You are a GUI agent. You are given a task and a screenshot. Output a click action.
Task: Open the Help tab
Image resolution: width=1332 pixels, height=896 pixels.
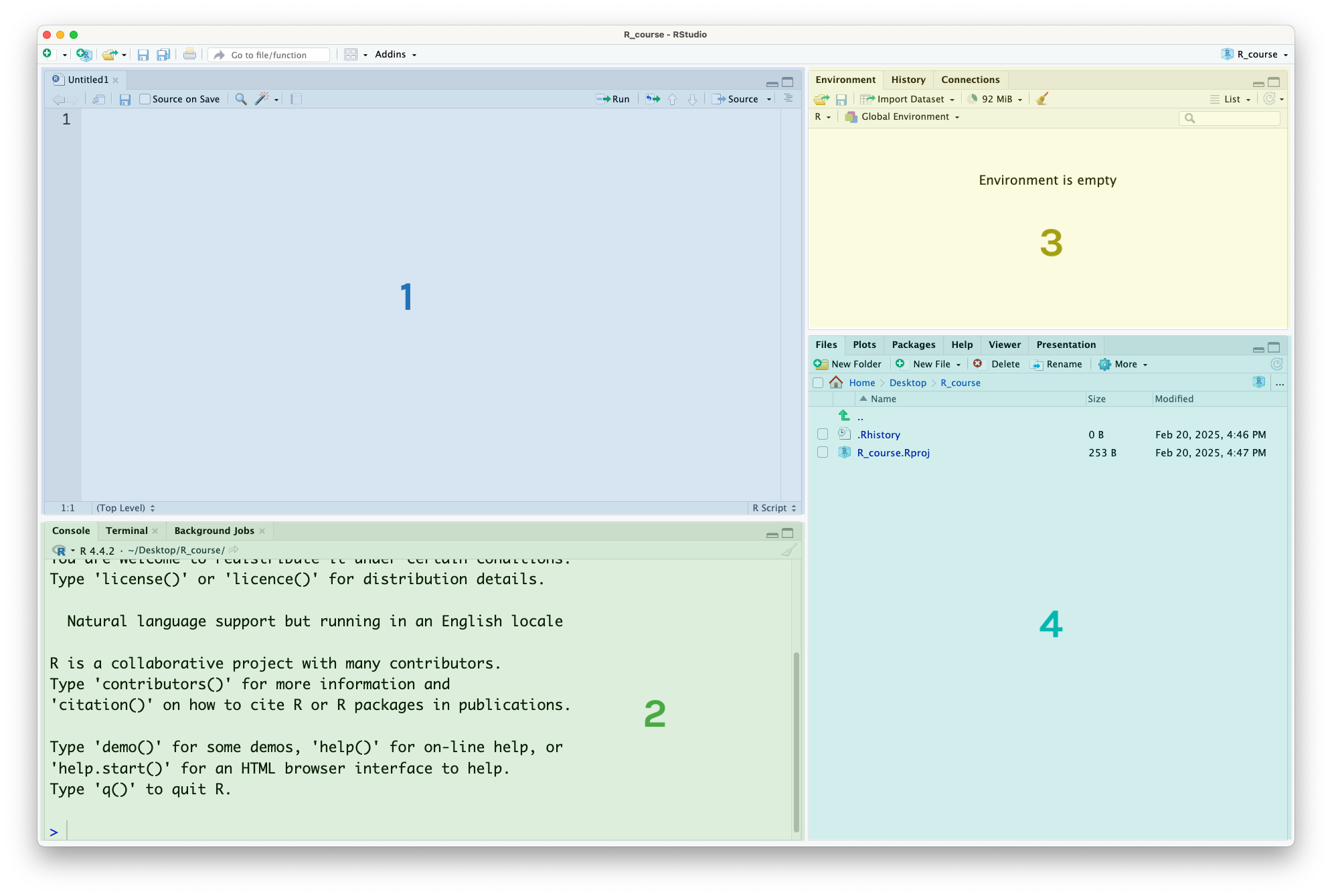click(962, 345)
